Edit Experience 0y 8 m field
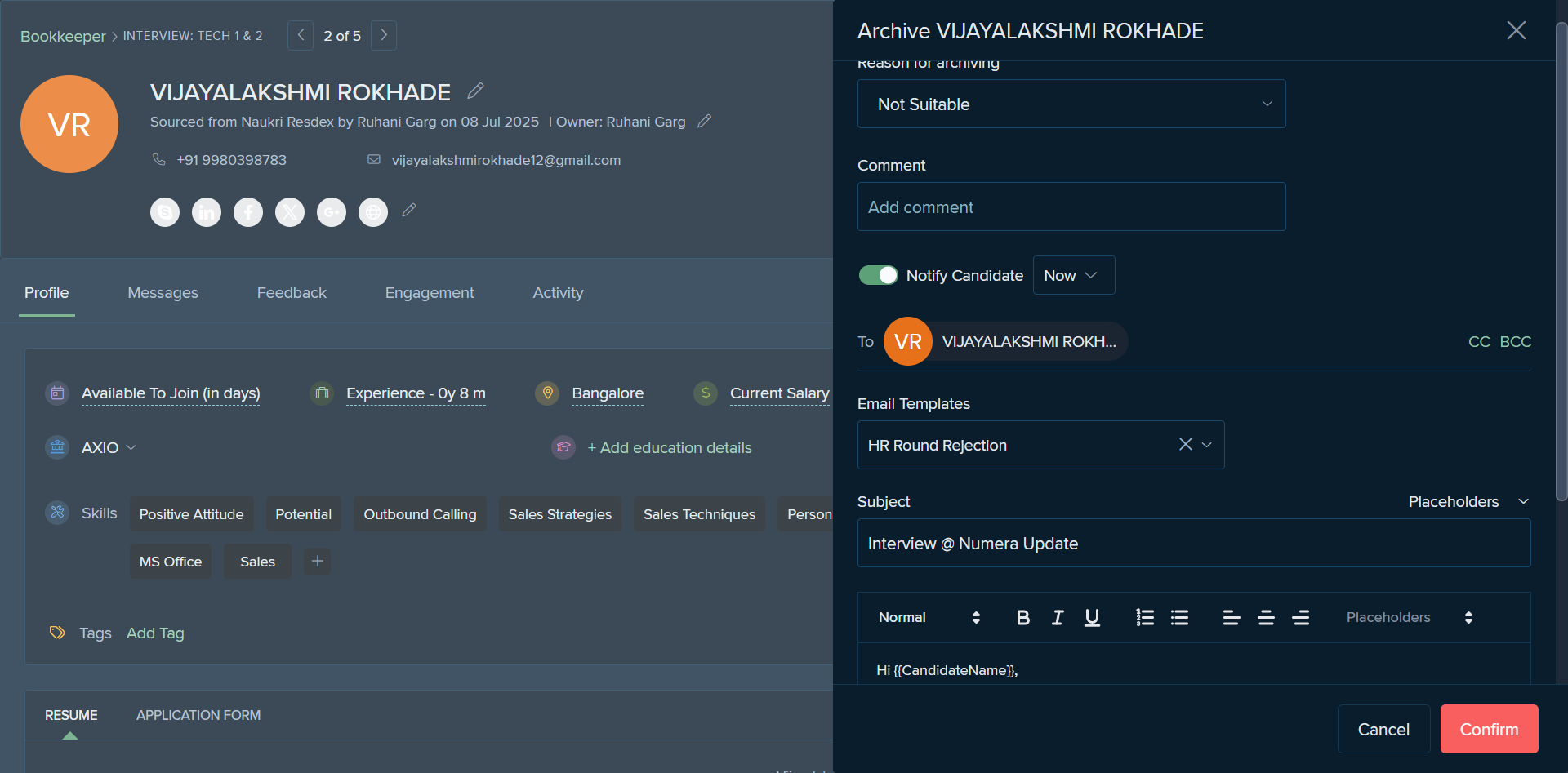The height and width of the screenshot is (773, 1568). 416,393
